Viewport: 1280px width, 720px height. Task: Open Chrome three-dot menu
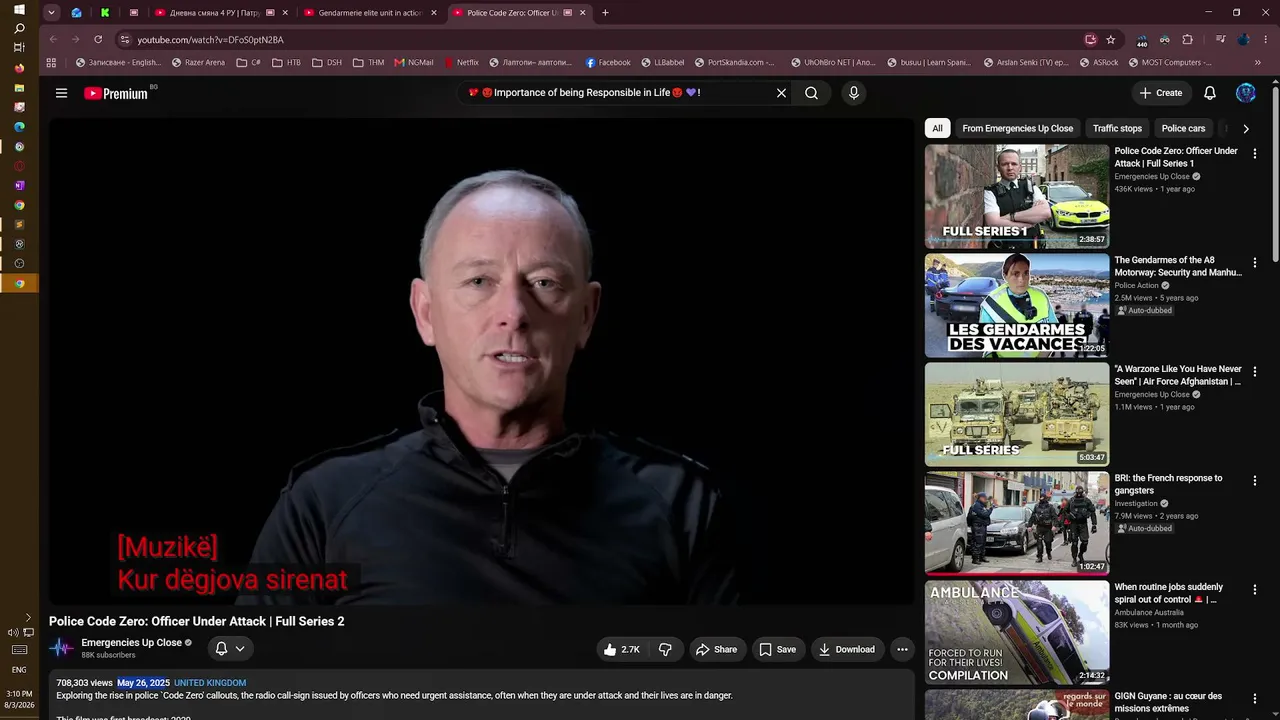click(1266, 40)
